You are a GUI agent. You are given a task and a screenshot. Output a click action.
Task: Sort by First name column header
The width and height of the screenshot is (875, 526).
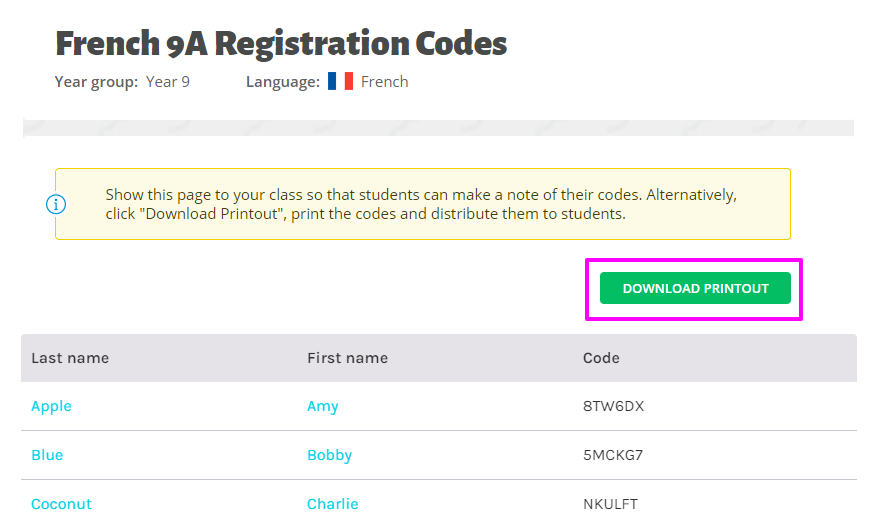click(348, 358)
